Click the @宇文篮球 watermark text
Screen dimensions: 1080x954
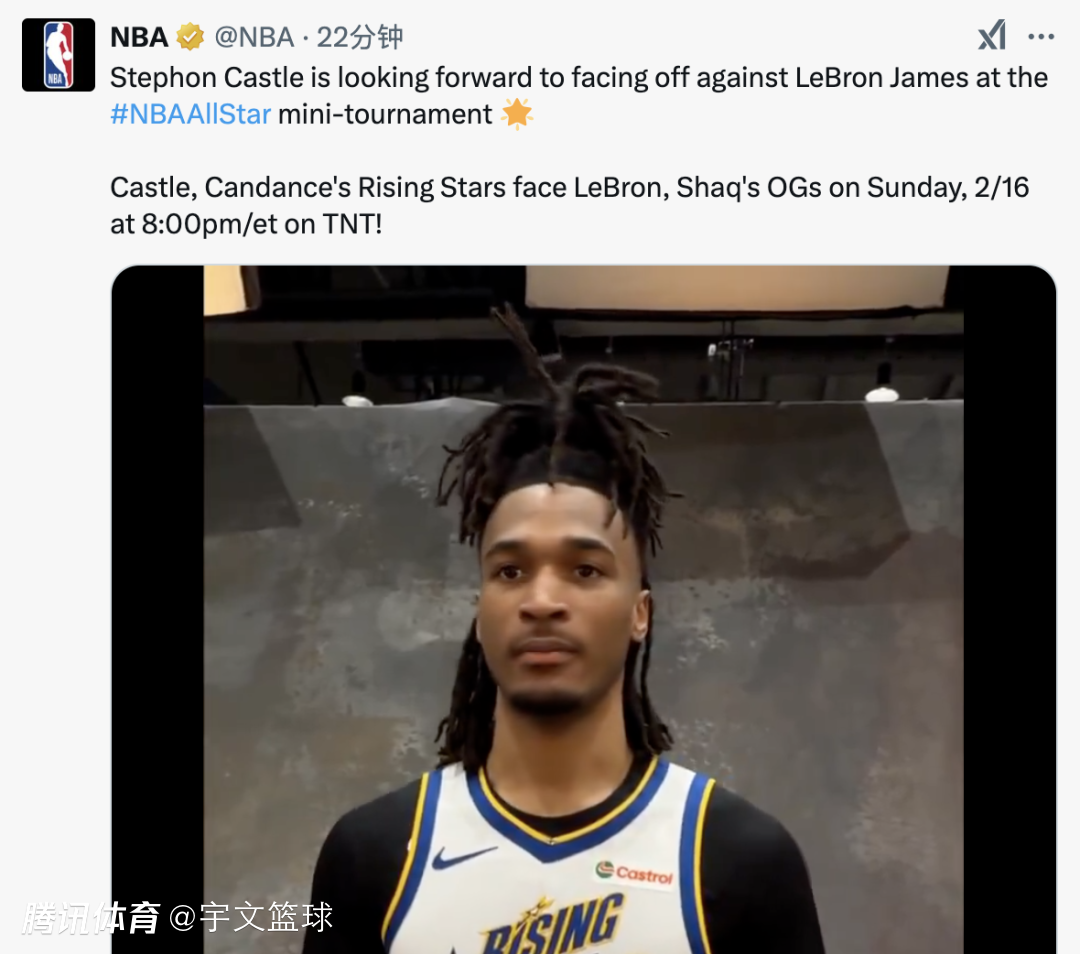click(251, 917)
